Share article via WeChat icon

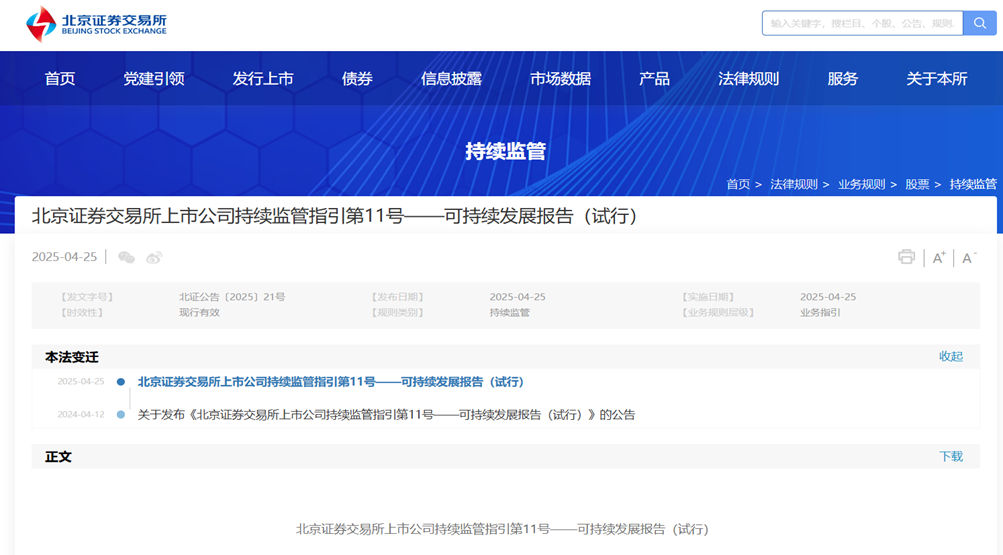pyautogui.click(x=126, y=257)
